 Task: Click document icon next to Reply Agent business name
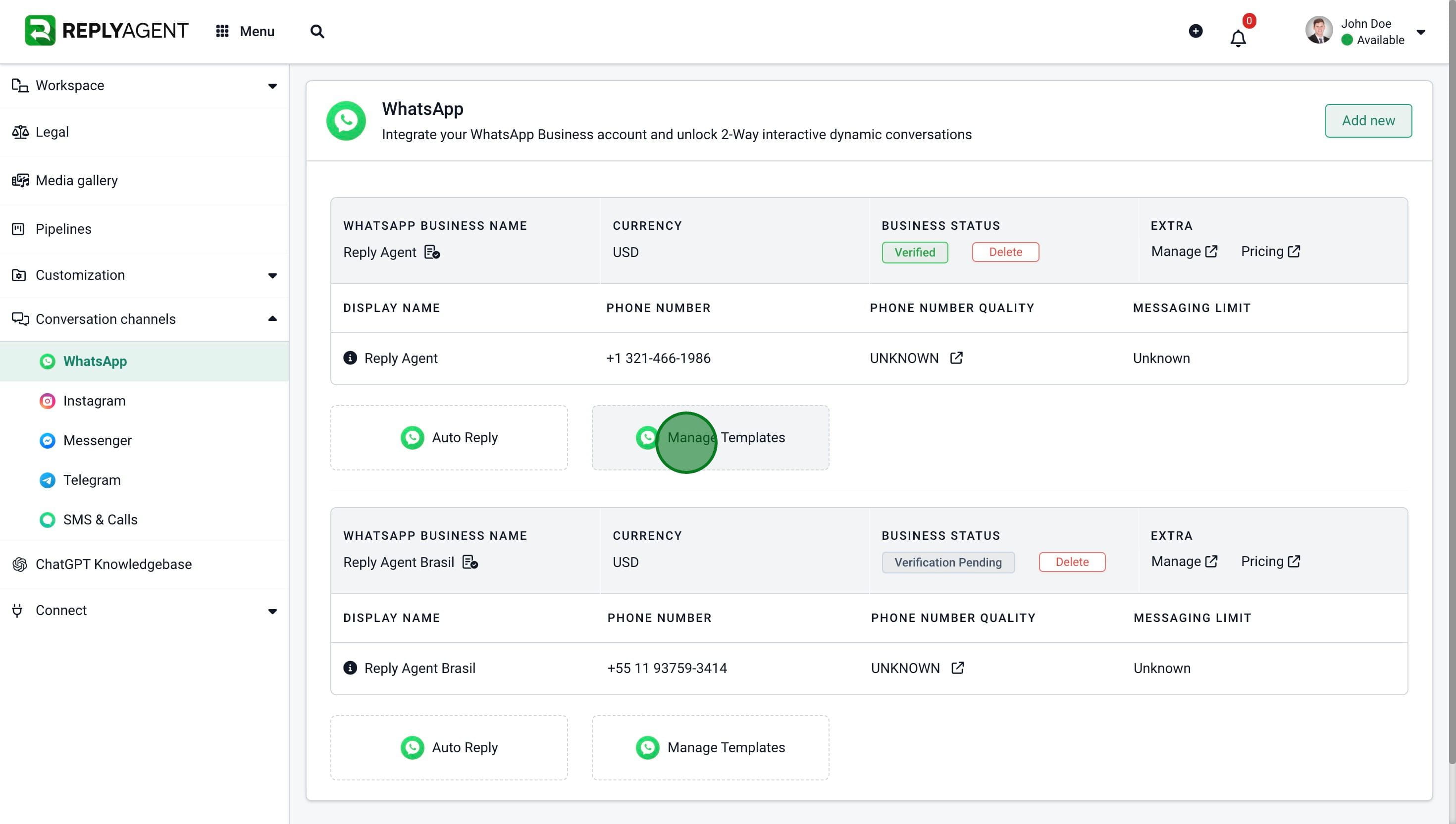click(x=432, y=252)
